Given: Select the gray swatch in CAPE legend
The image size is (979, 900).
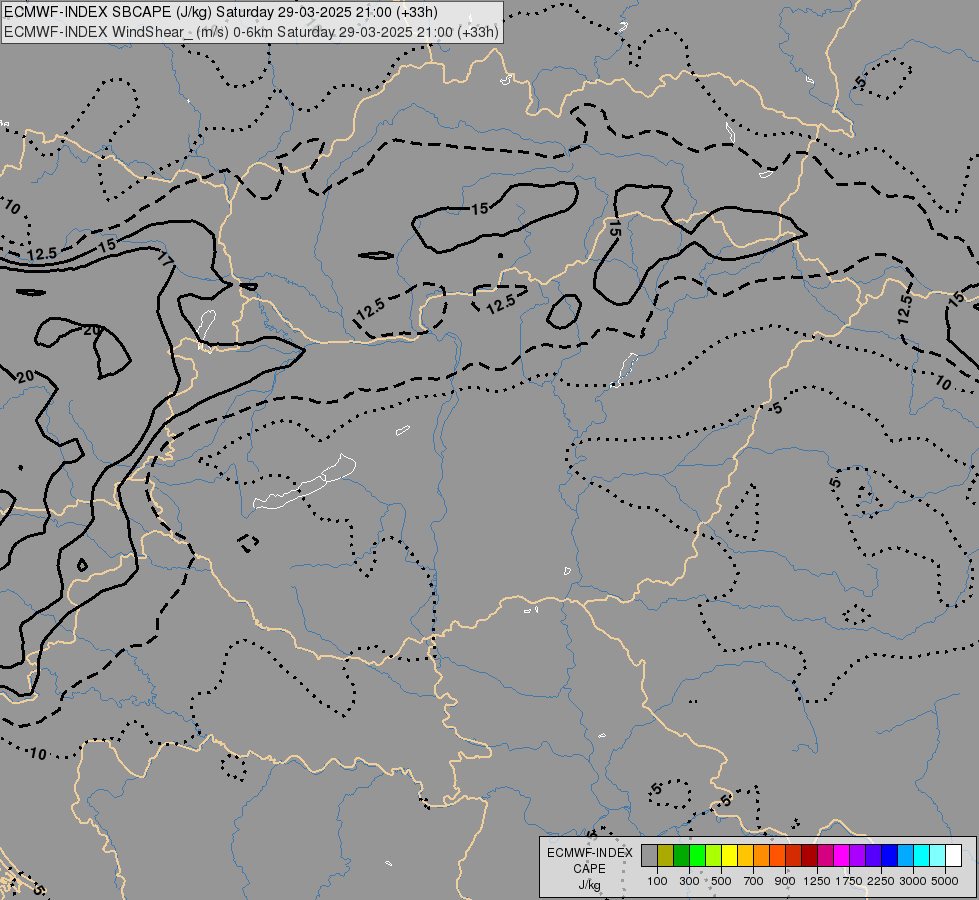Looking at the screenshot, I should coord(649,855).
